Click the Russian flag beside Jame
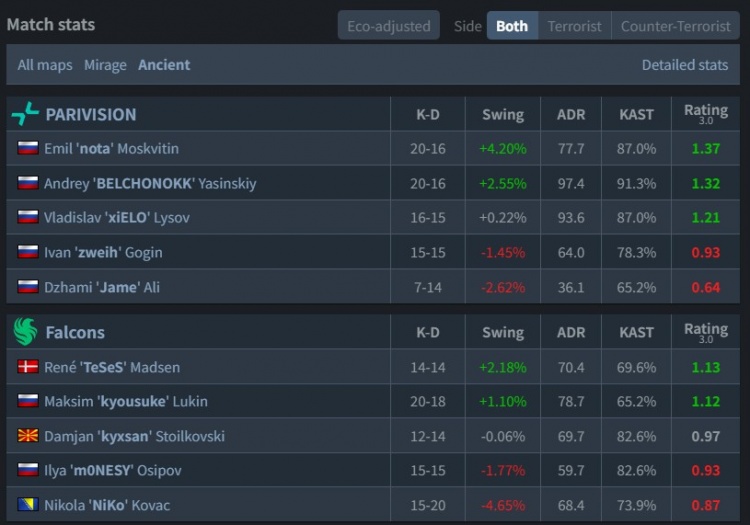Screen dimensions: 750x525 click(28, 287)
